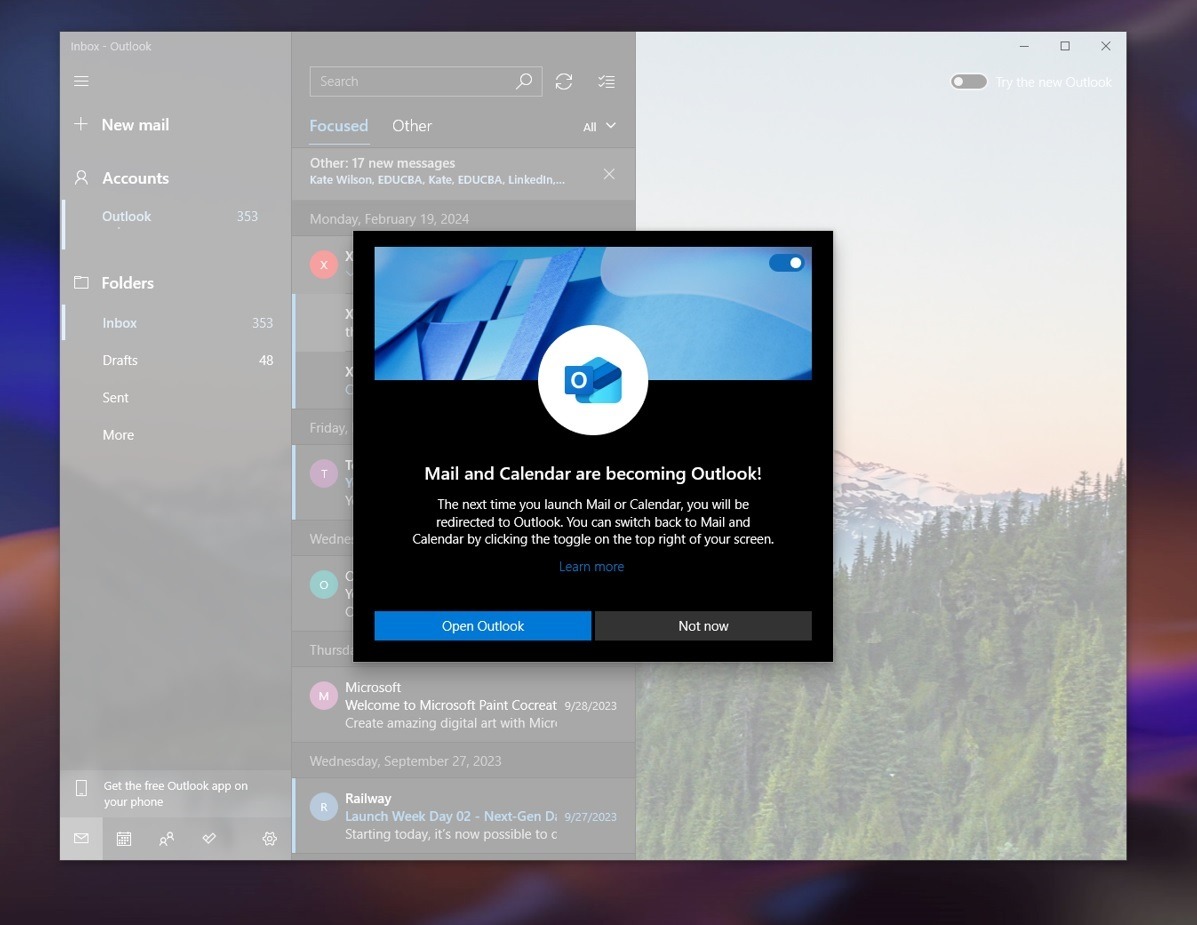Open the To Do checkmark icon
The image size is (1197, 925).
(x=209, y=838)
